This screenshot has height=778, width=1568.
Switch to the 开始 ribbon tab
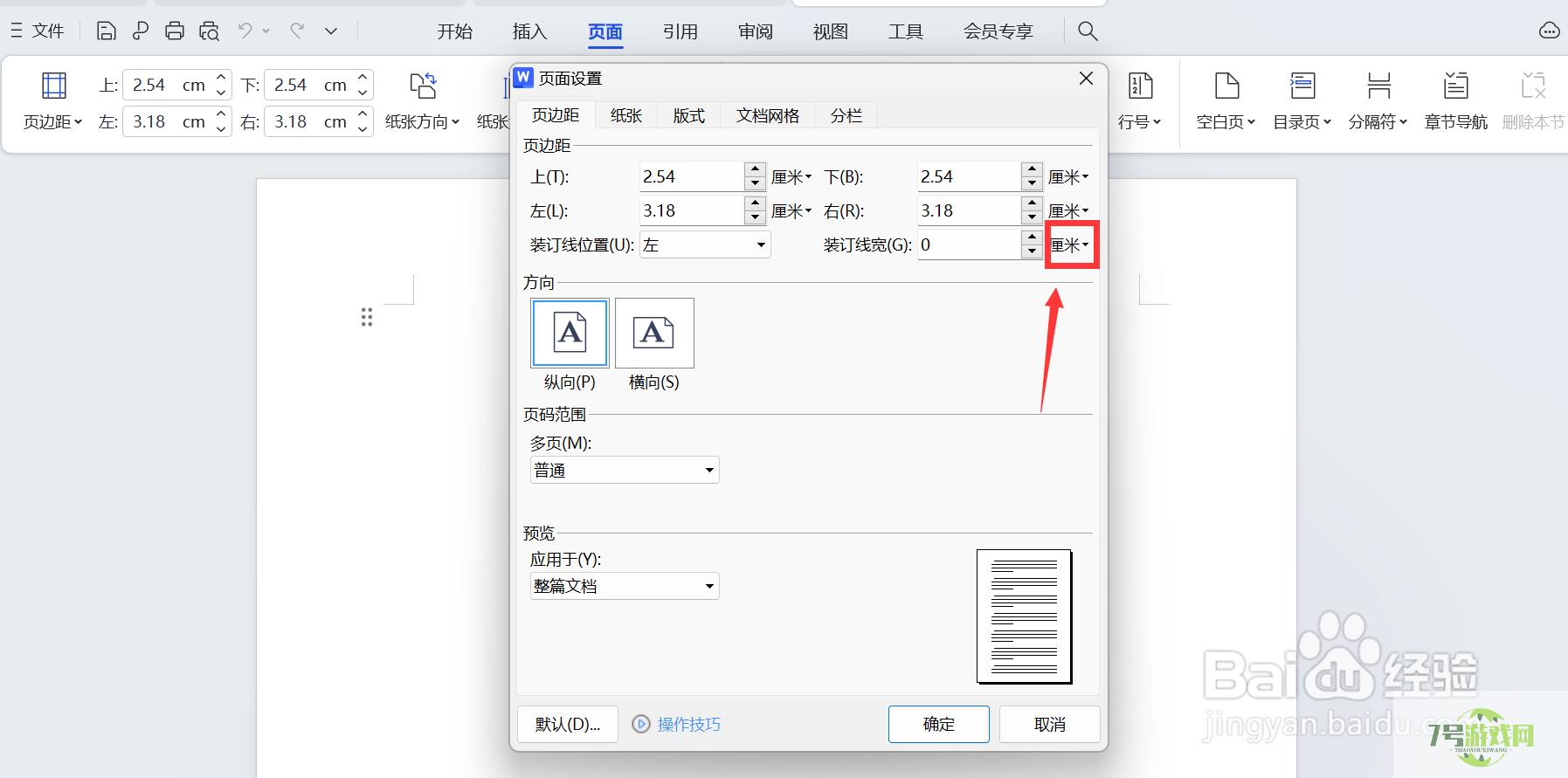click(x=455, y=31)
